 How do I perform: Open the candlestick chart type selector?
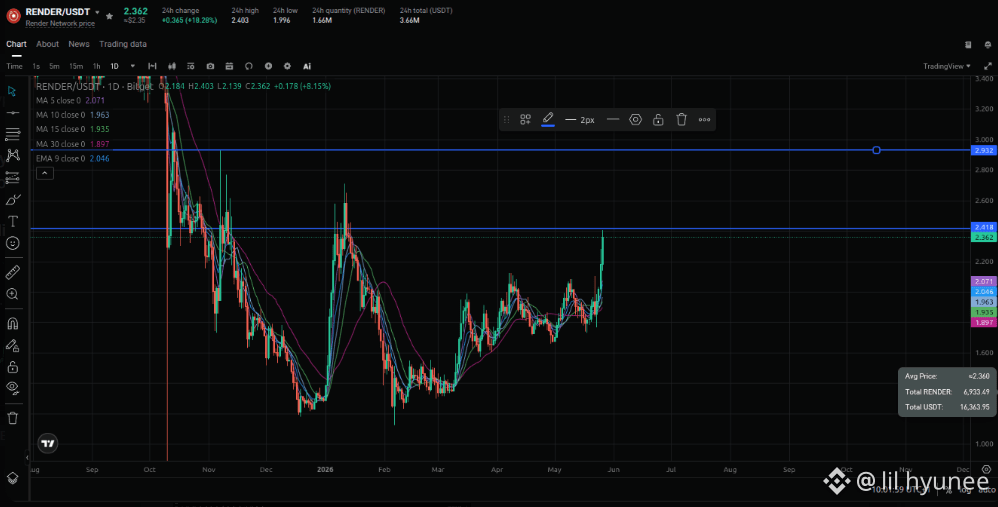pyautogui.click(x=171, y=66)
